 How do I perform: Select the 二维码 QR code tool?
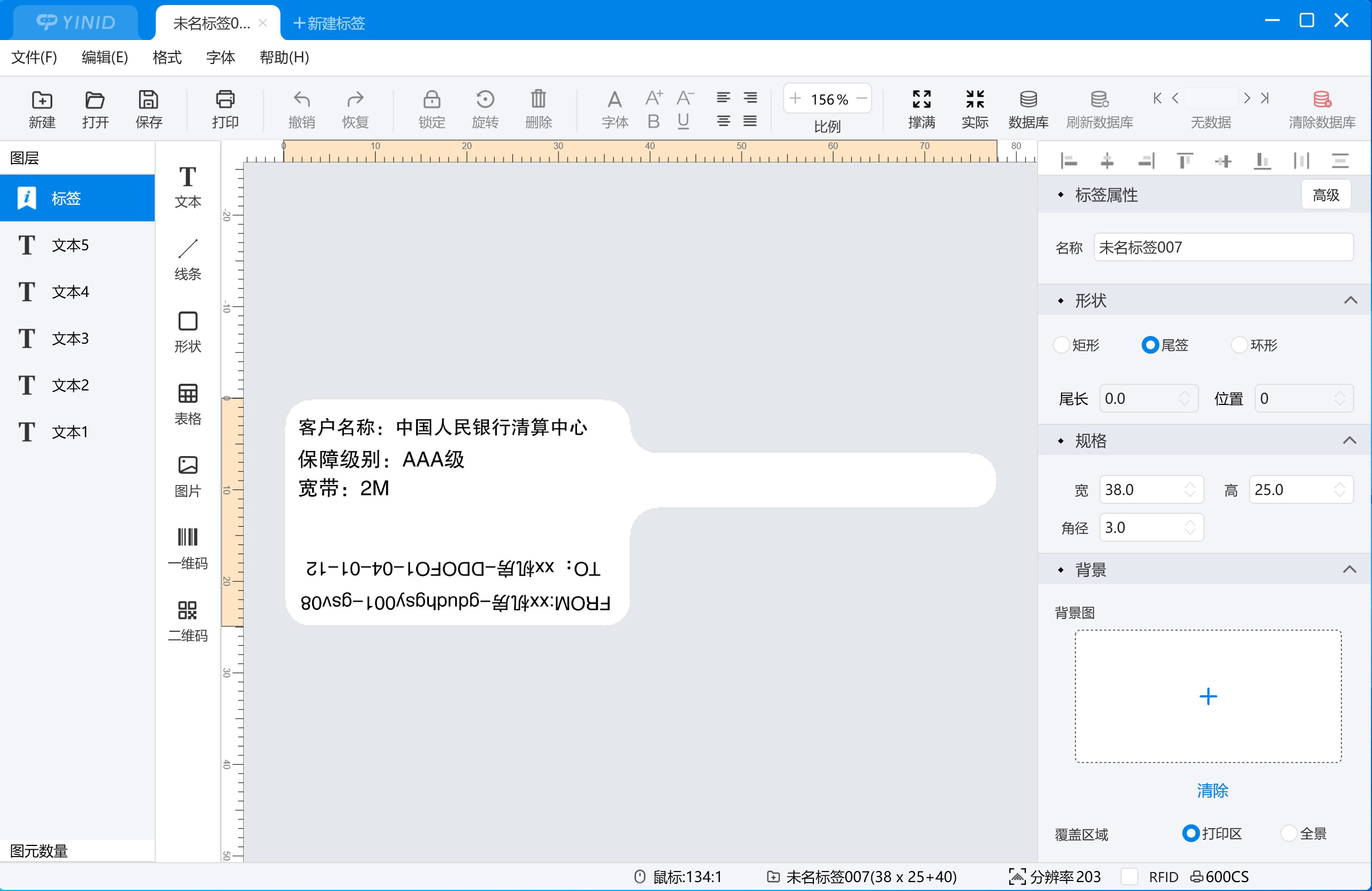tap(187, 621)
